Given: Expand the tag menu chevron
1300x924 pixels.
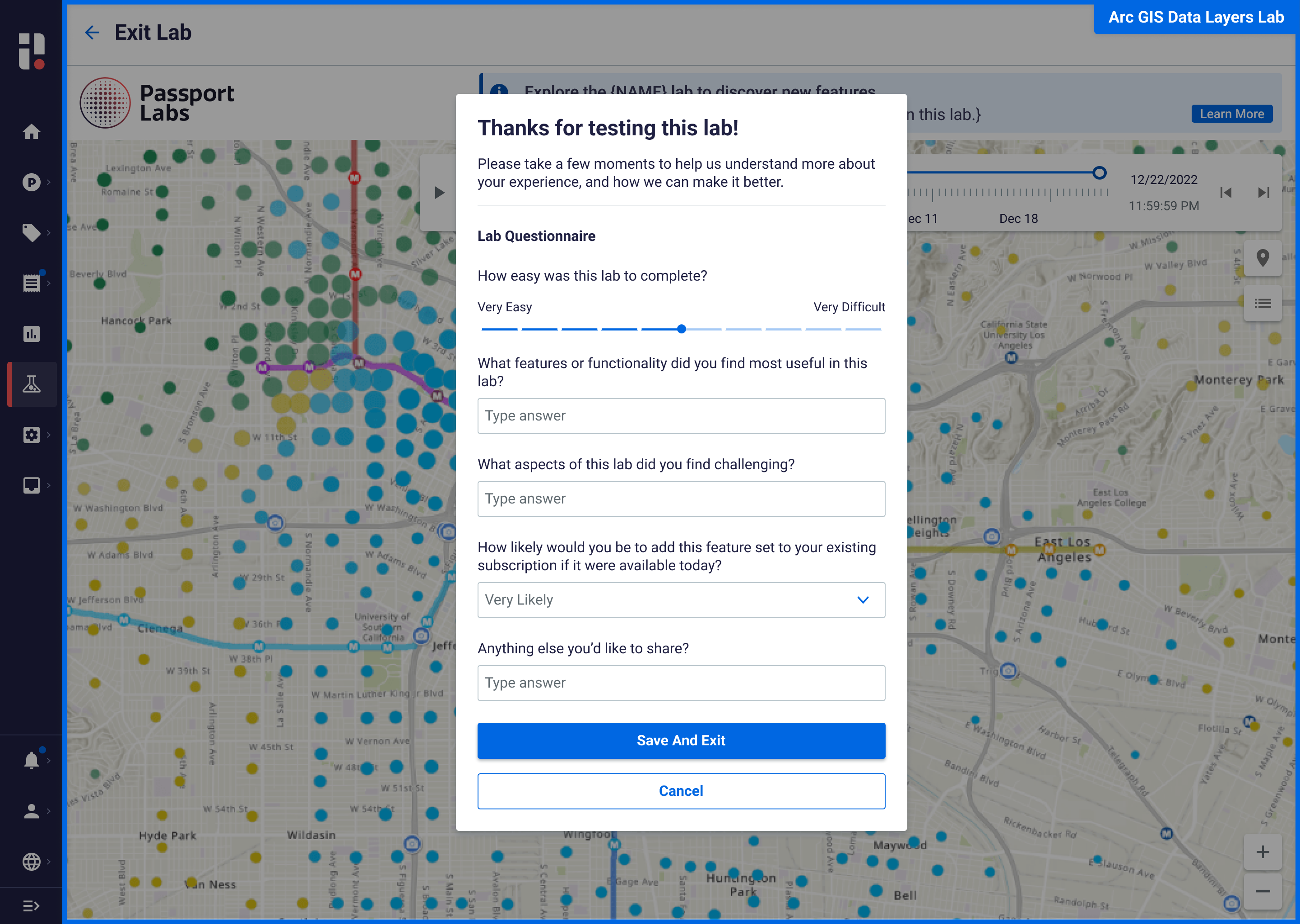Looking at the screenshot, I should click(49, 233).
